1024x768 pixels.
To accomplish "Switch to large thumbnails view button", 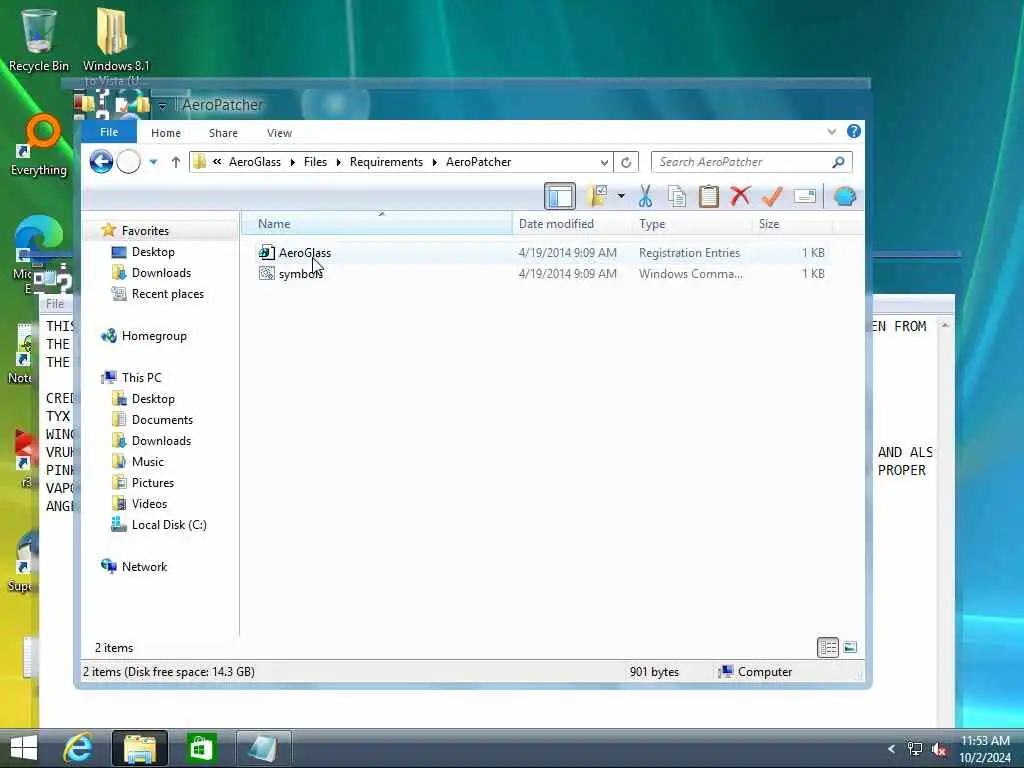I will pyautogui.click(x=850, y=647).
